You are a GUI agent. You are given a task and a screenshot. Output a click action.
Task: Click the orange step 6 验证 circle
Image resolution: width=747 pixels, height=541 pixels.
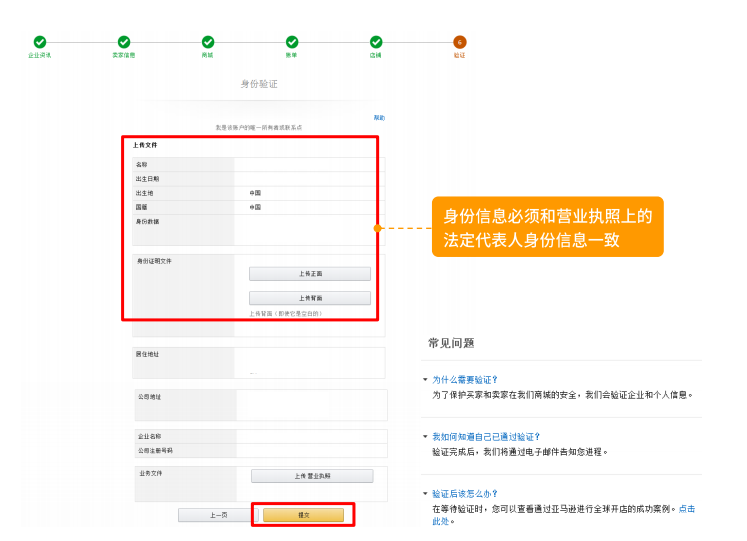tap(460, 42)
